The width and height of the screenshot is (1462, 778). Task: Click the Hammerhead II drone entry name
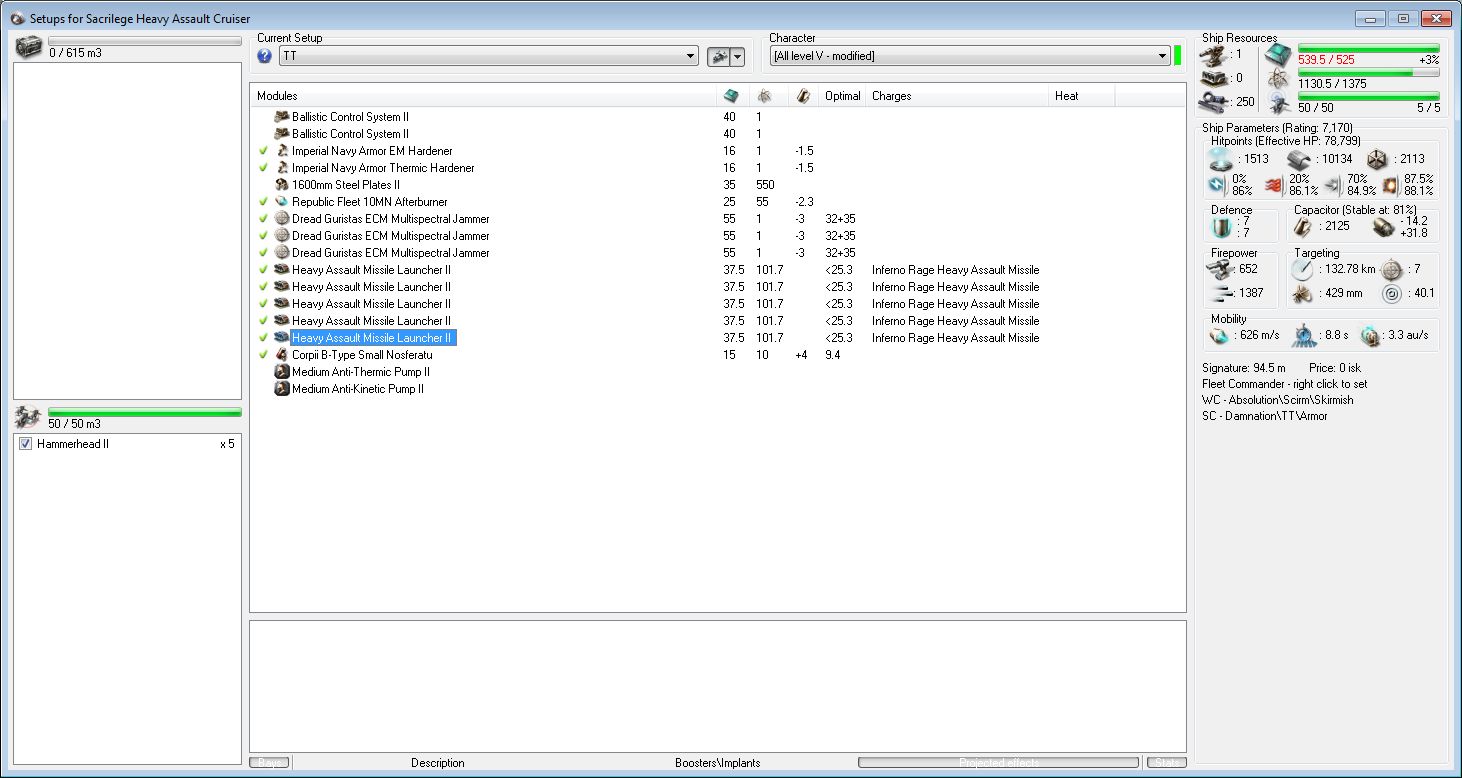click(73, 444)
